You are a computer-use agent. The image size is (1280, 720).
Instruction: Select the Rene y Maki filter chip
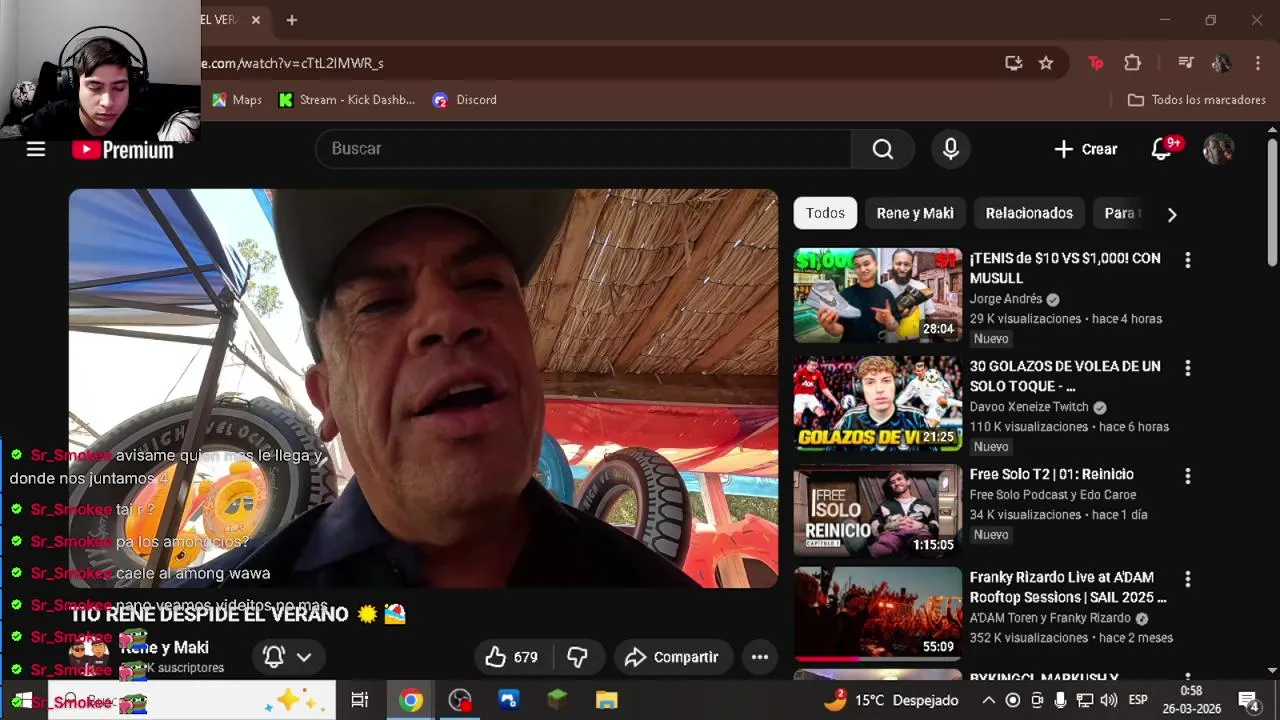tap(915, 213)
